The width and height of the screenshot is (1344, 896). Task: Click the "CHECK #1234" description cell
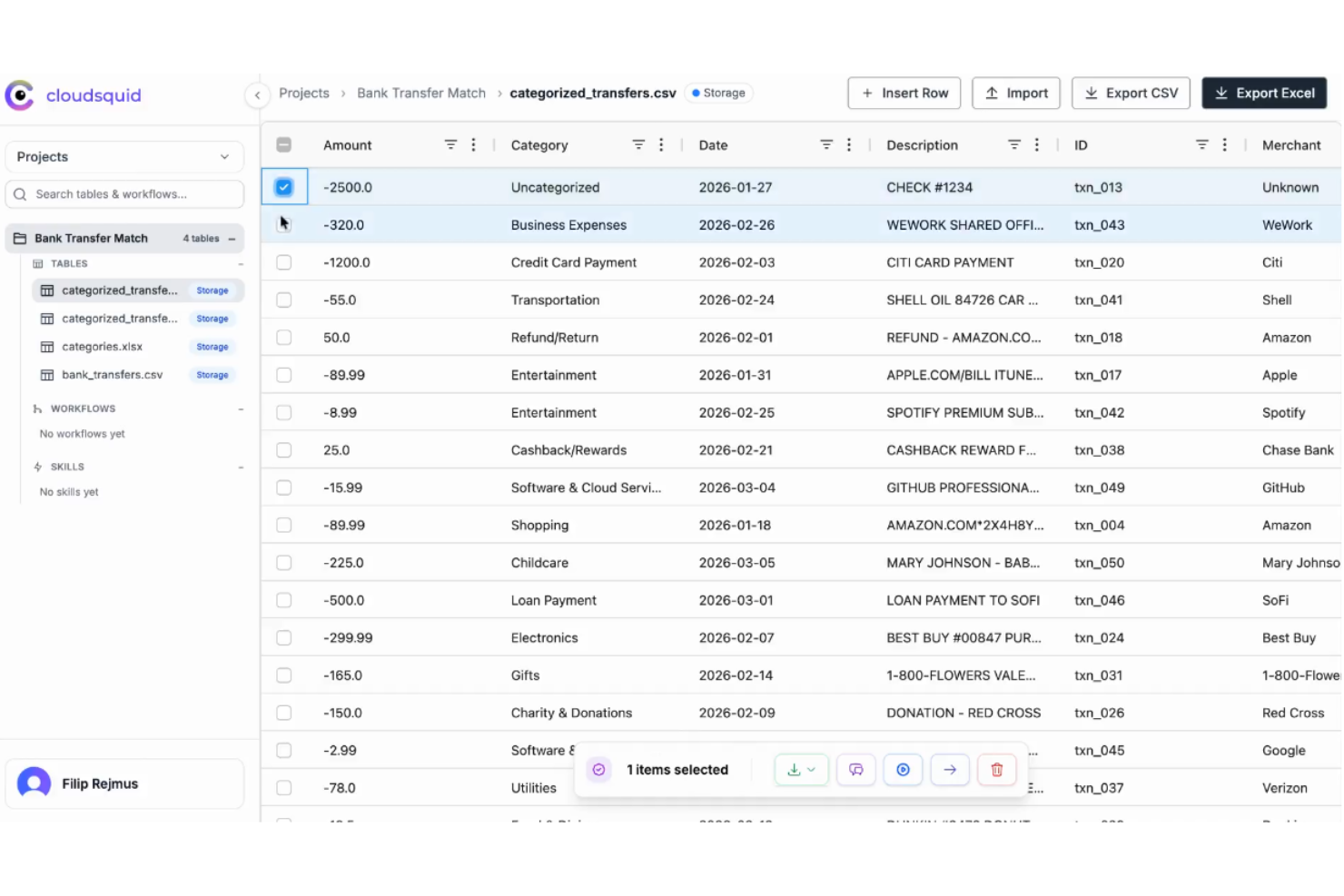929,187
